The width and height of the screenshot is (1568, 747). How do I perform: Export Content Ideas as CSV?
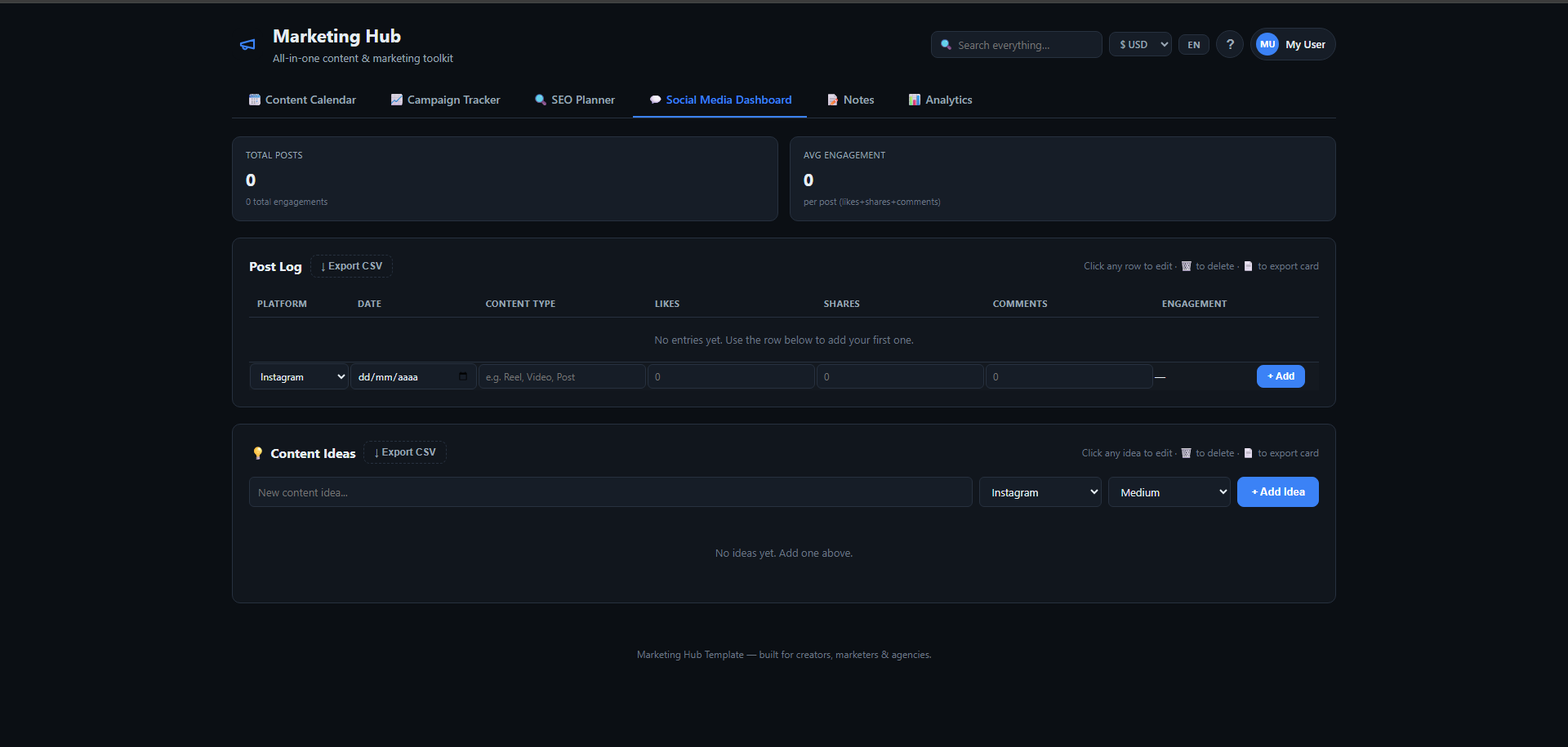(405, 452)
